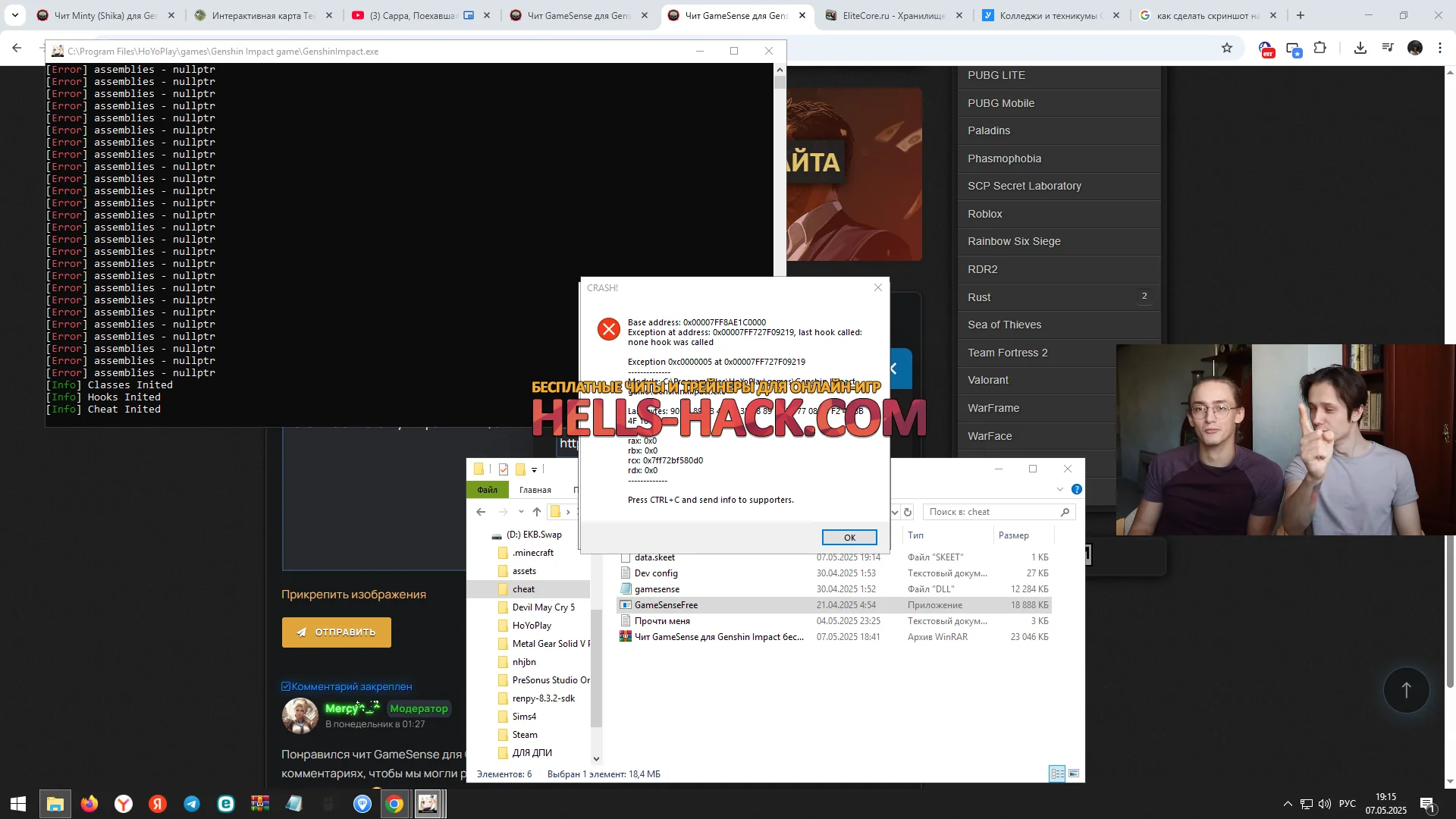Select the GameSenseFree application file
Screen dimensions: 1456x819
pyautogui.click(x=834, y=605)
